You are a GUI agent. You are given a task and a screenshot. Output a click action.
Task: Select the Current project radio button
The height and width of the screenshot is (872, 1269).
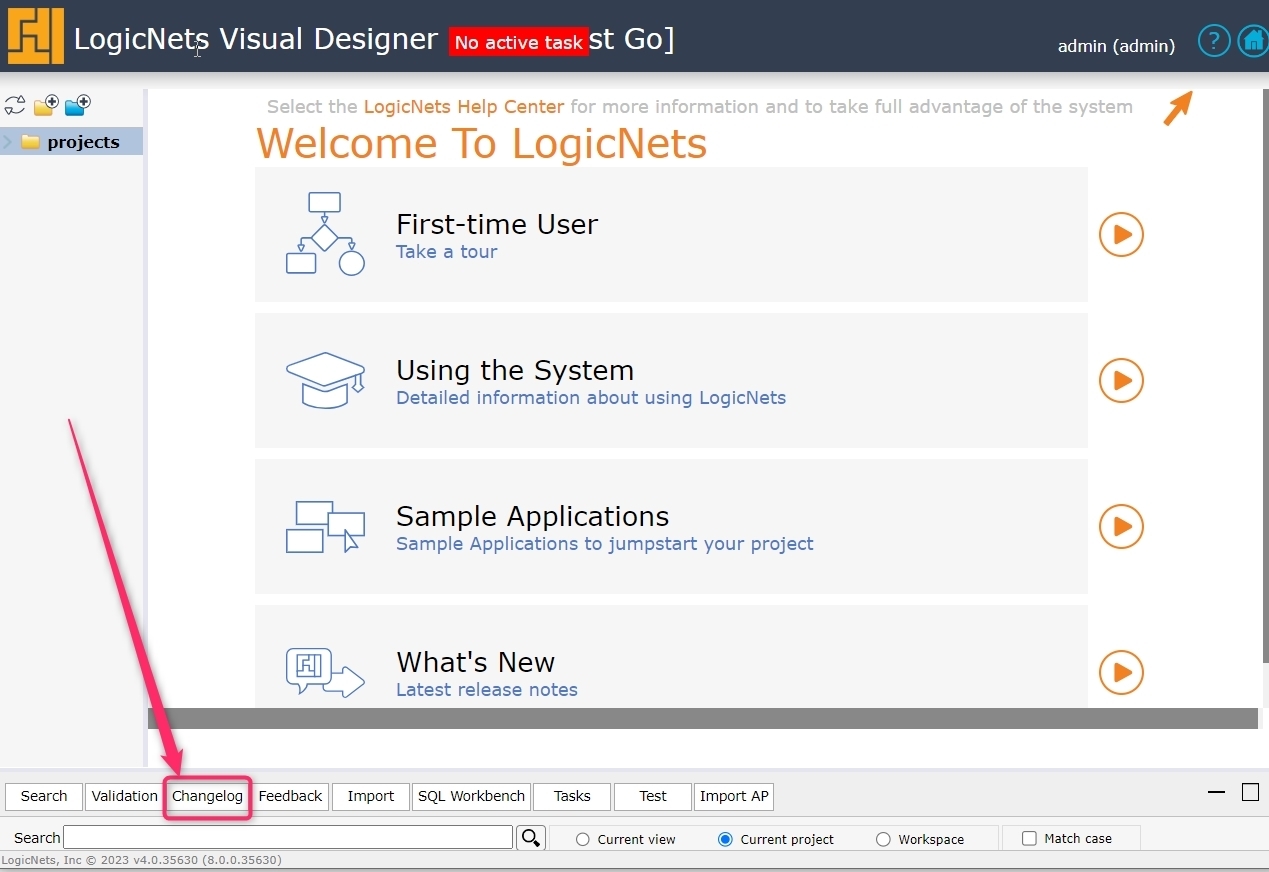726,840
